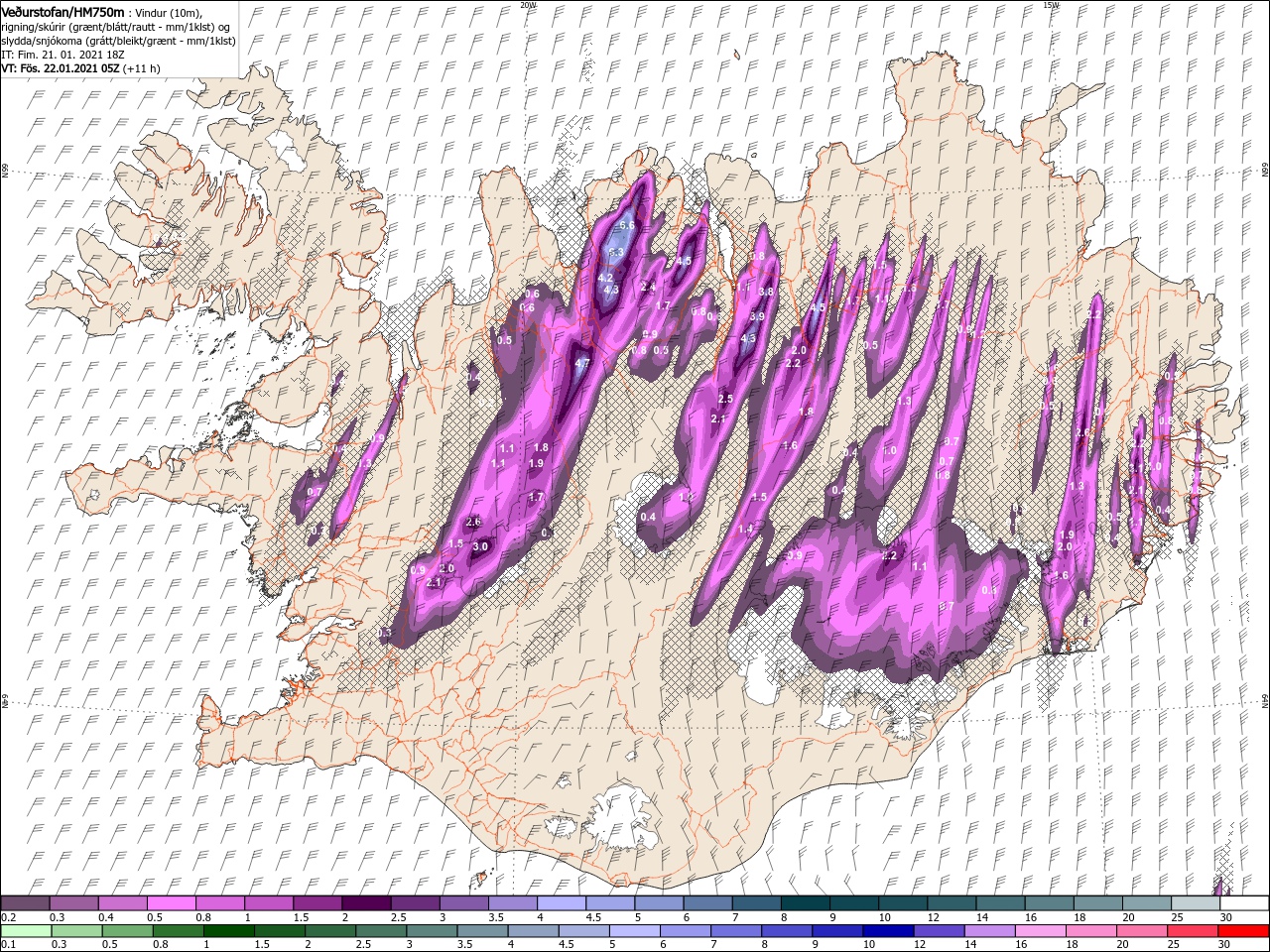Screen dimensions: 1270x952
Task: Select the lavender snow swatch between 4 and 4.5
Action: [x=561, y=902]
